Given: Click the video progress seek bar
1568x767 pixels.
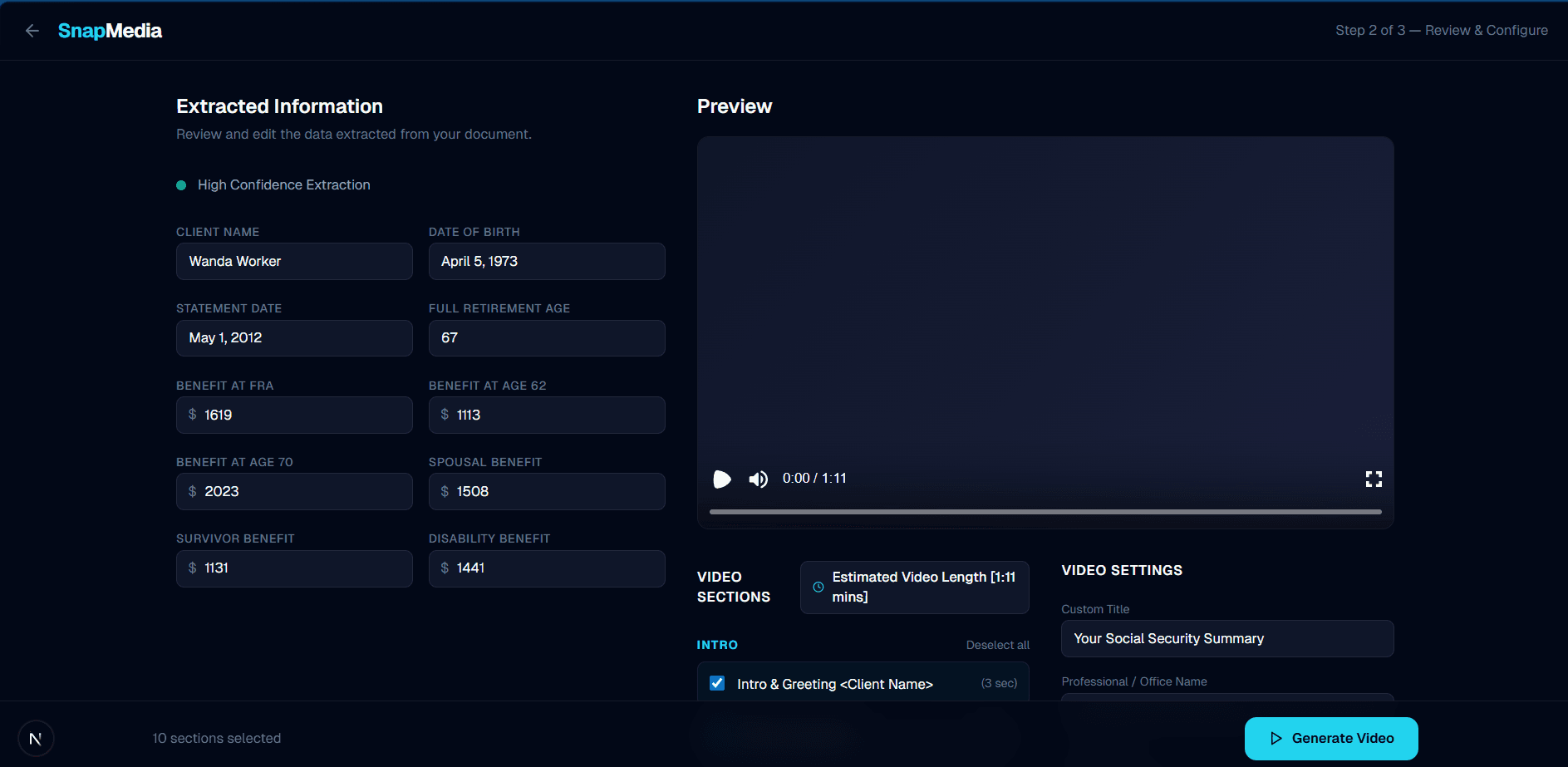Looking at the screenshot, I should point(1044,512).
